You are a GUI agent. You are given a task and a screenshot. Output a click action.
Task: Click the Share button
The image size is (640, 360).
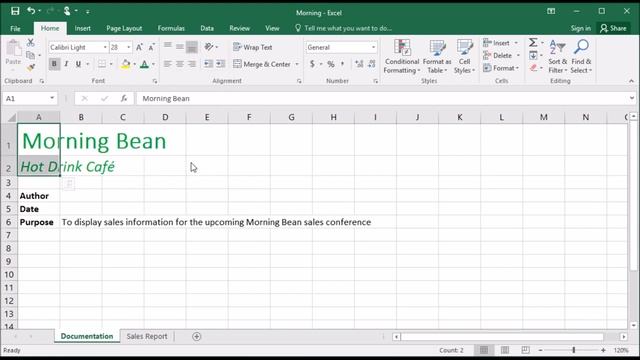tap(613, 28)
